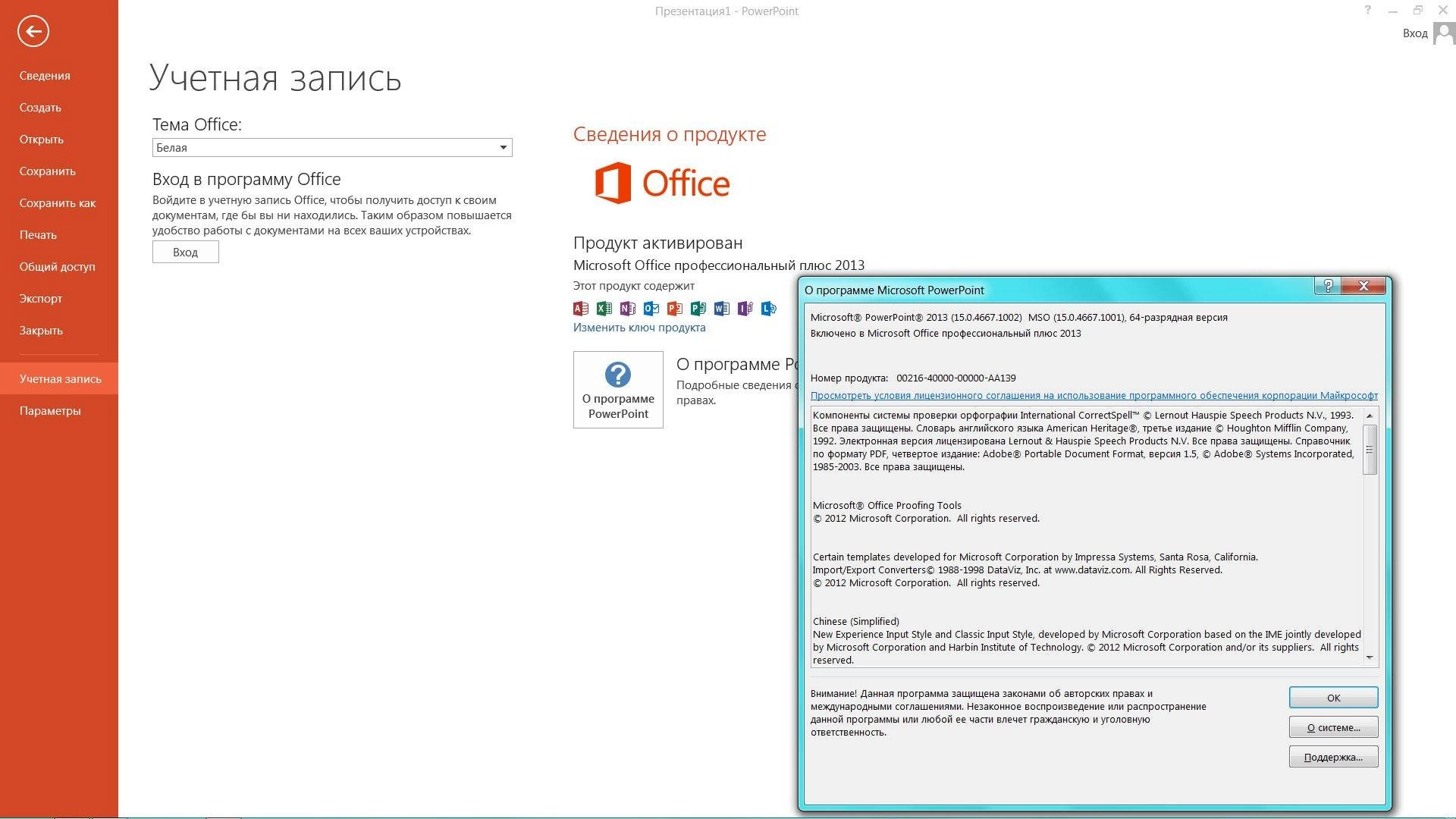1456x819 pixels.
Task: Click the PowerPoint product icon
Action: click(675, 308)
